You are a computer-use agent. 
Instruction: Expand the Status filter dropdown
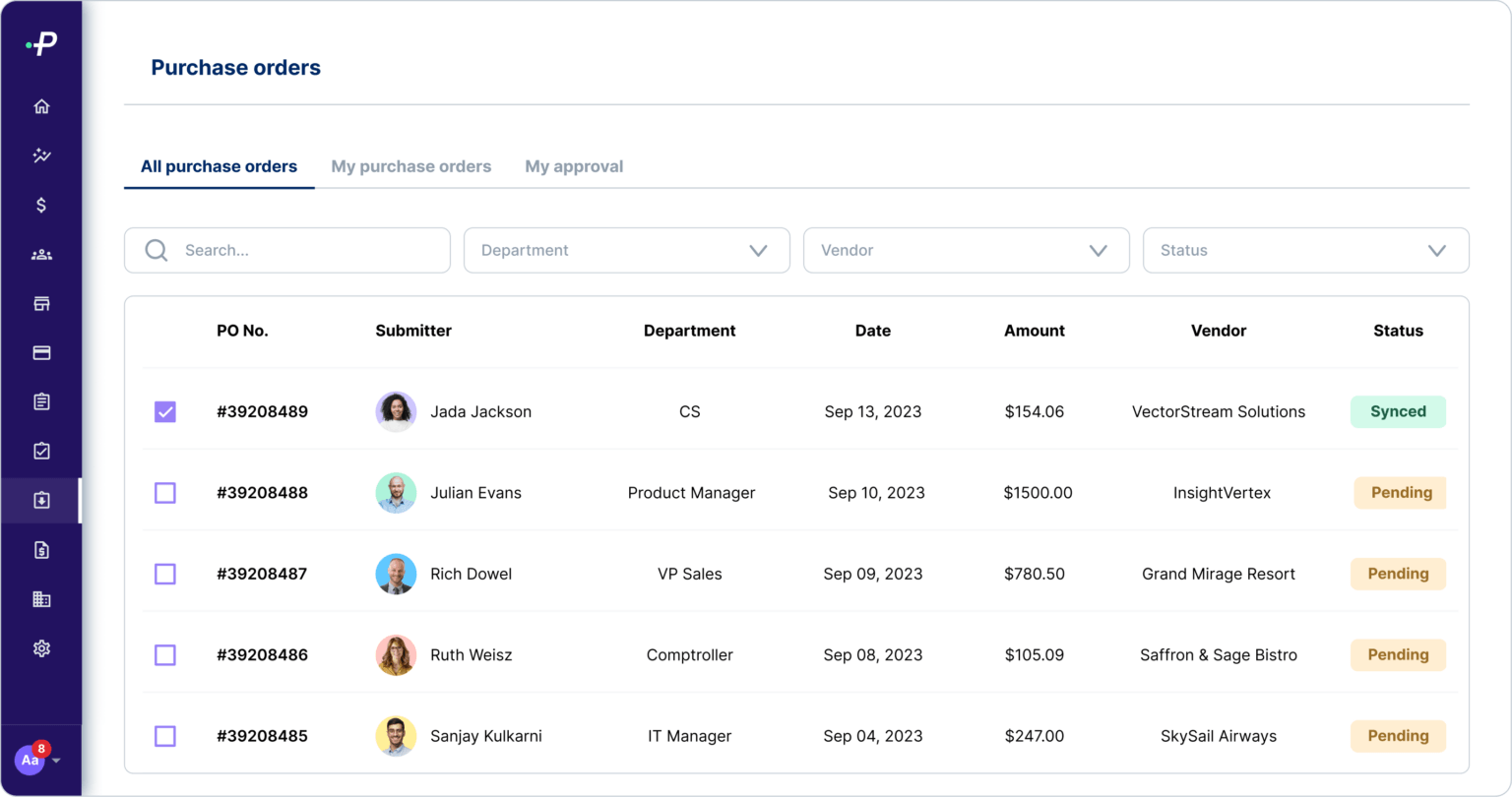point(1305,251)
